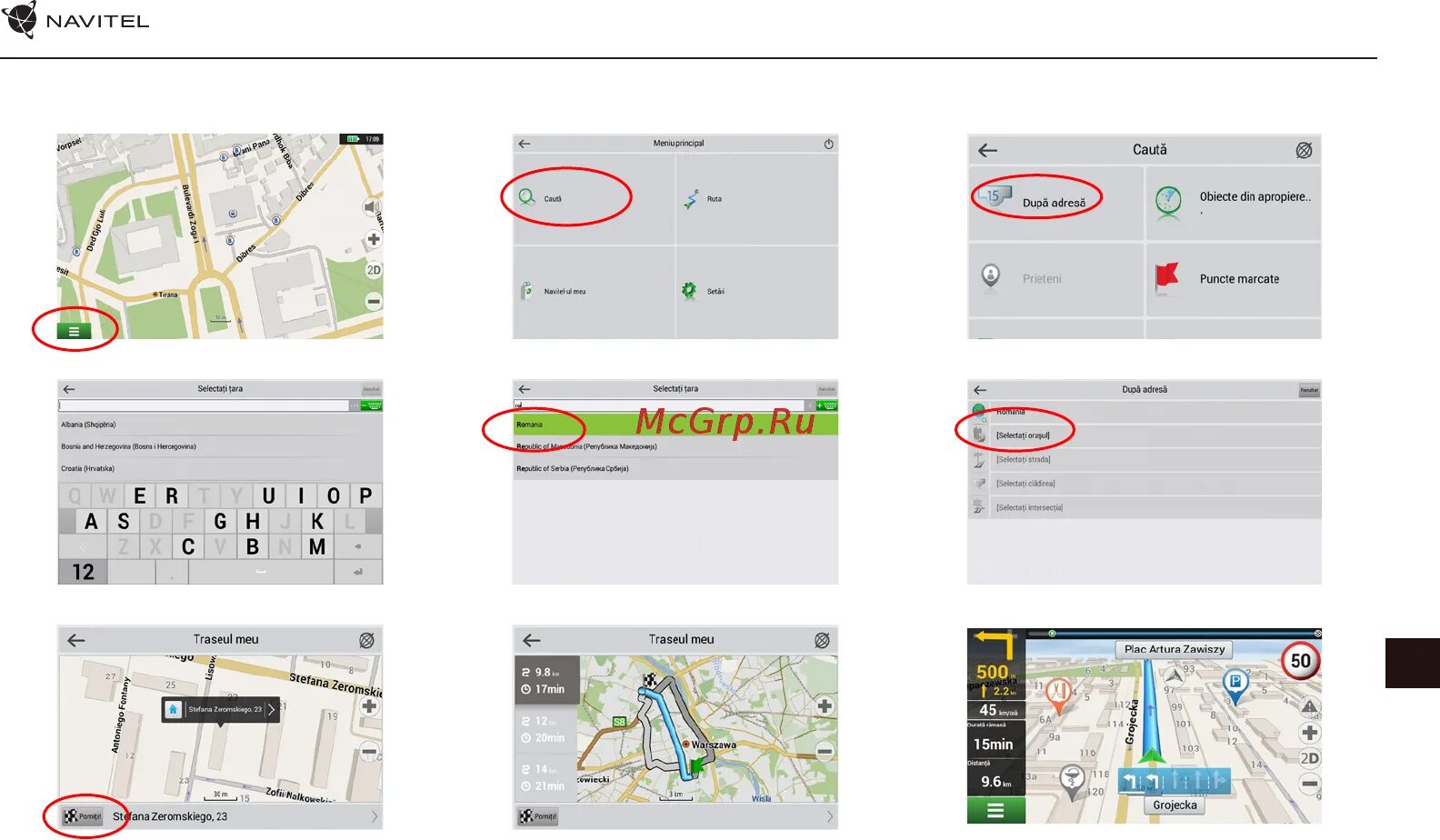
Task: Mute sound via speaker icon on Tirana map
Action: [x=372, y=208]
